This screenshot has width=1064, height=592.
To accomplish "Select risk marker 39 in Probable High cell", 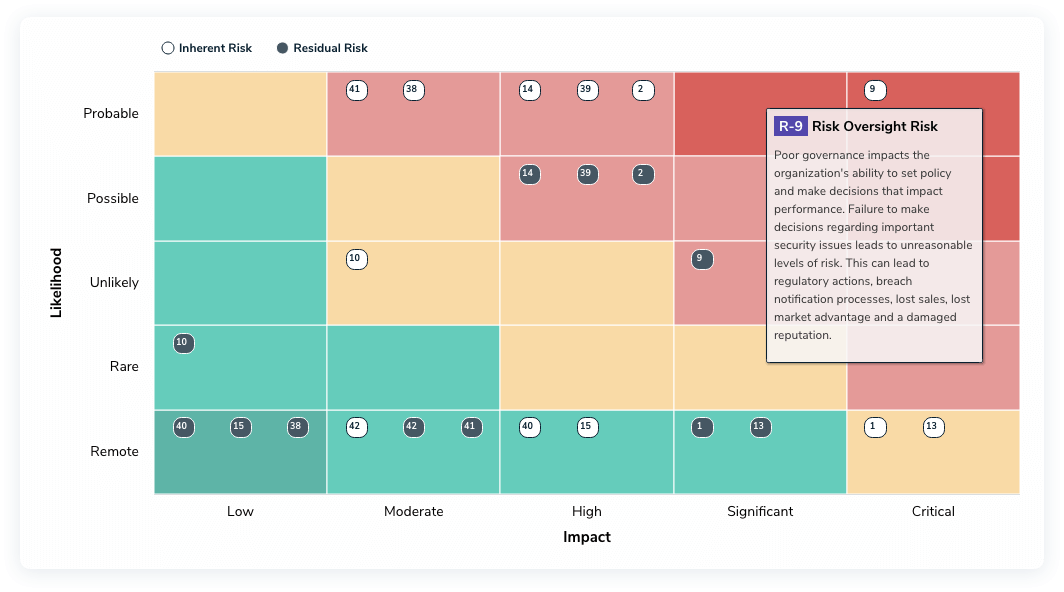I will 587,90.
